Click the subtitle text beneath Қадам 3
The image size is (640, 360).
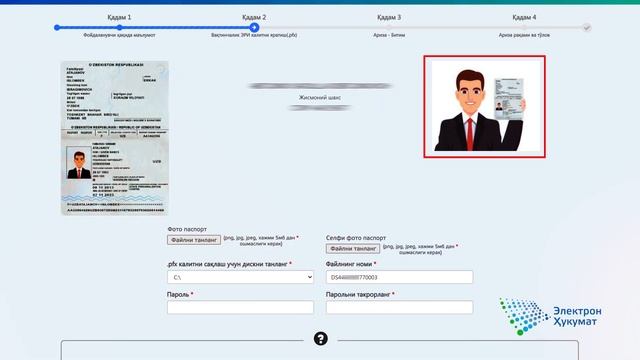(x=389, y=35)
